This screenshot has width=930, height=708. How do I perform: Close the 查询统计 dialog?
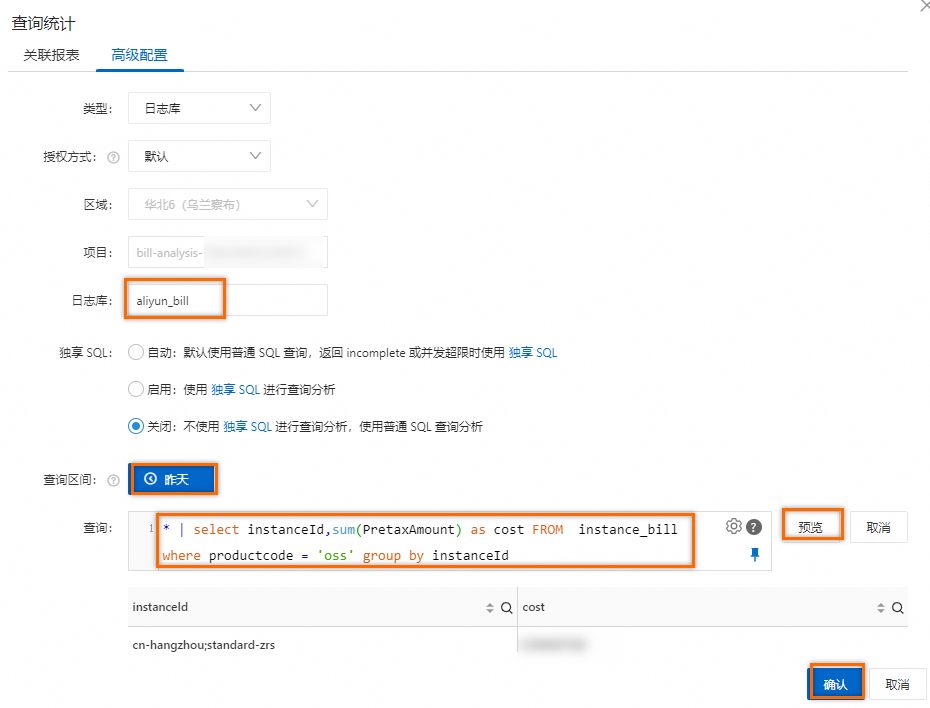[924, 5]
